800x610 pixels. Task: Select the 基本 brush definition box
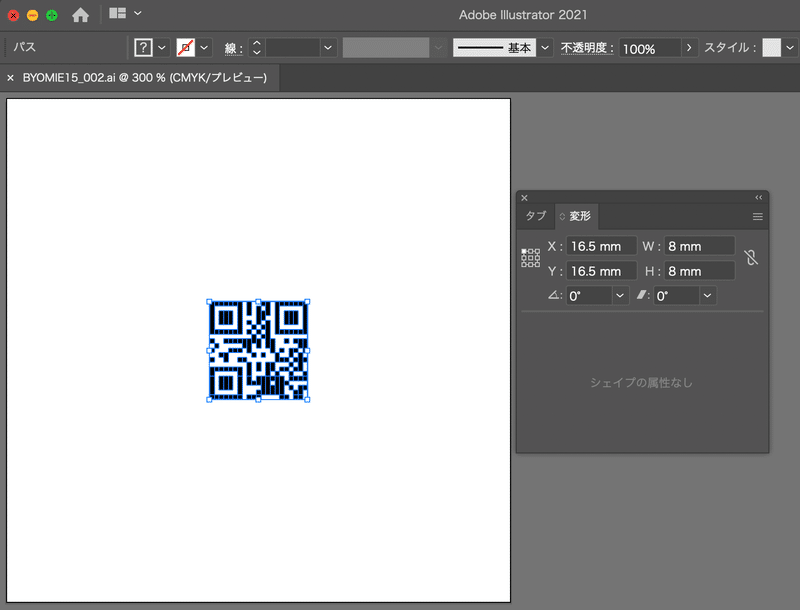coord(494,48)
